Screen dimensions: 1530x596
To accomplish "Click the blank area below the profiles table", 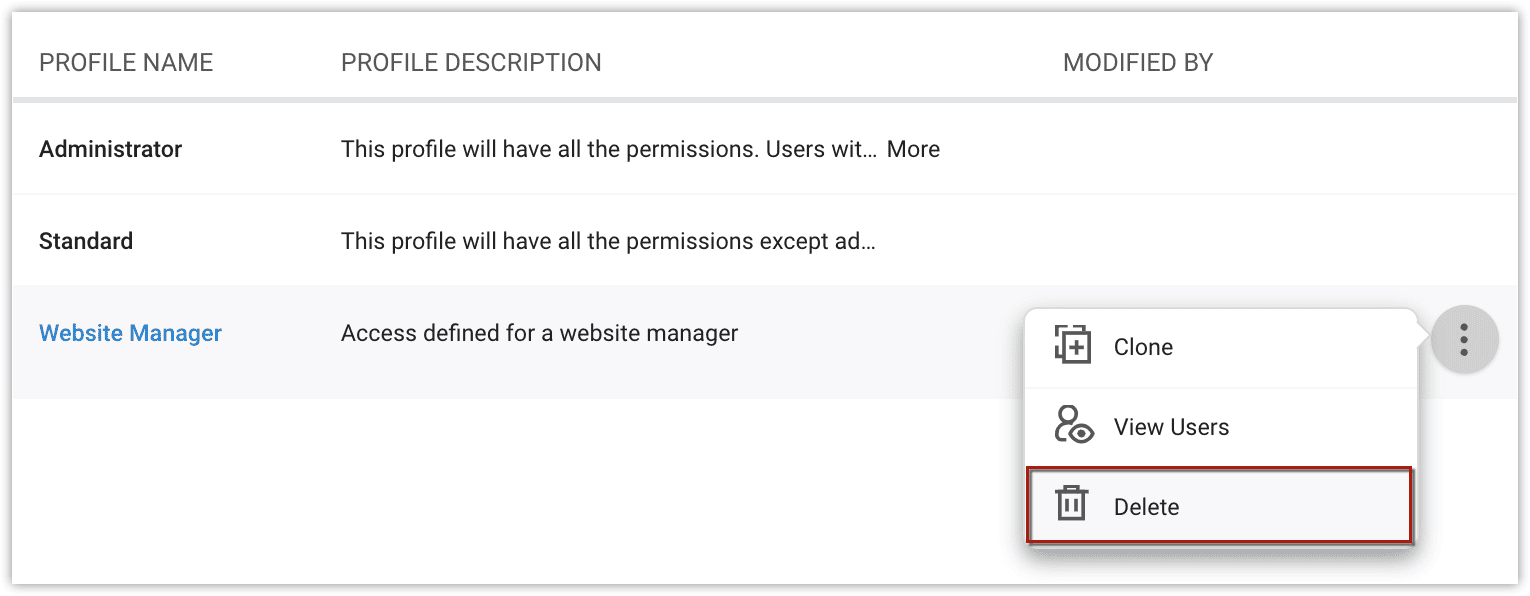I will pyautogui.click(x=500, y=490).
